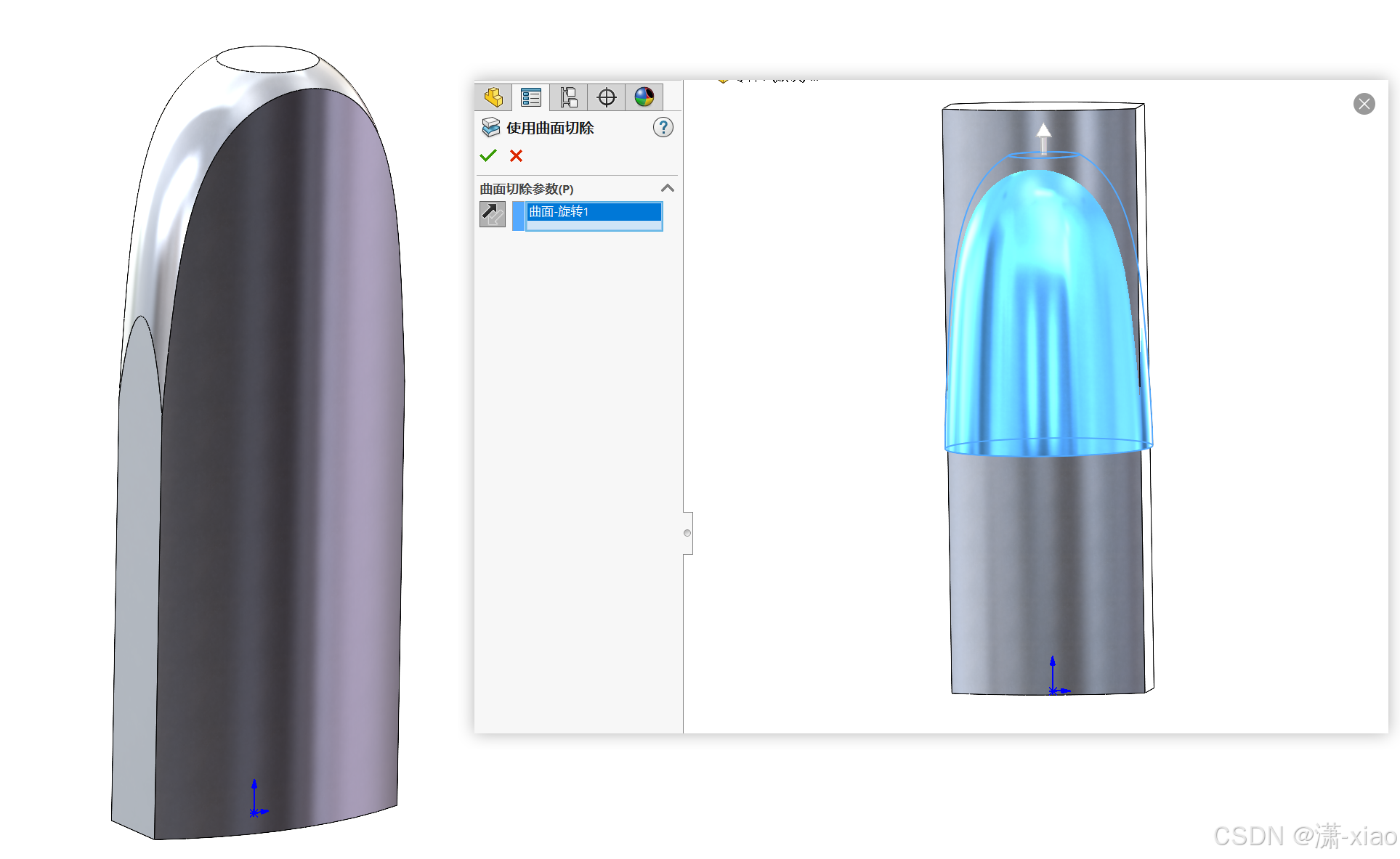Screen dimensions: 1400x859
Task: Click the origin marker on right model
Action: [x=1053, y=691]
